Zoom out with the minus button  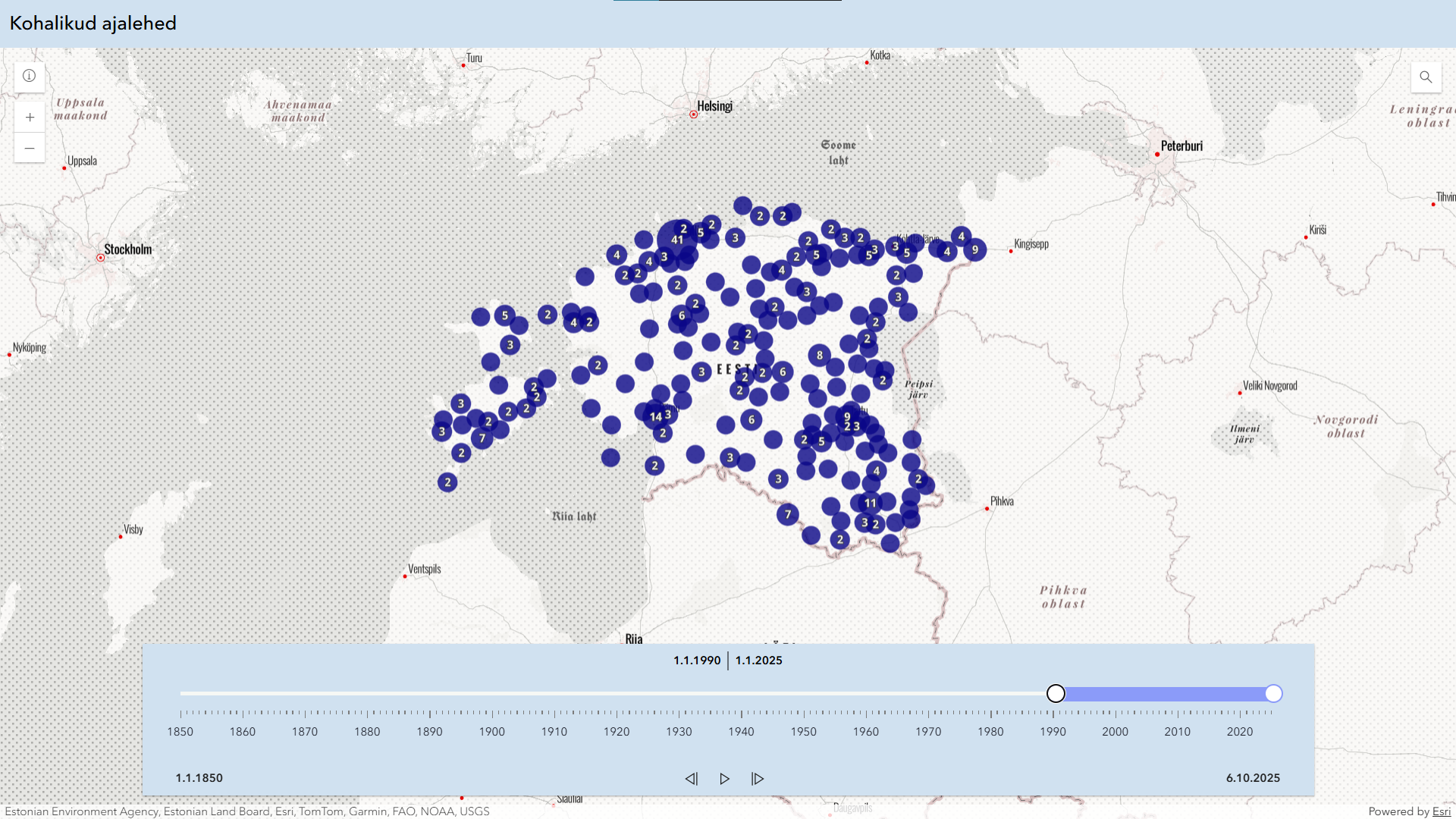click(30, 148)
